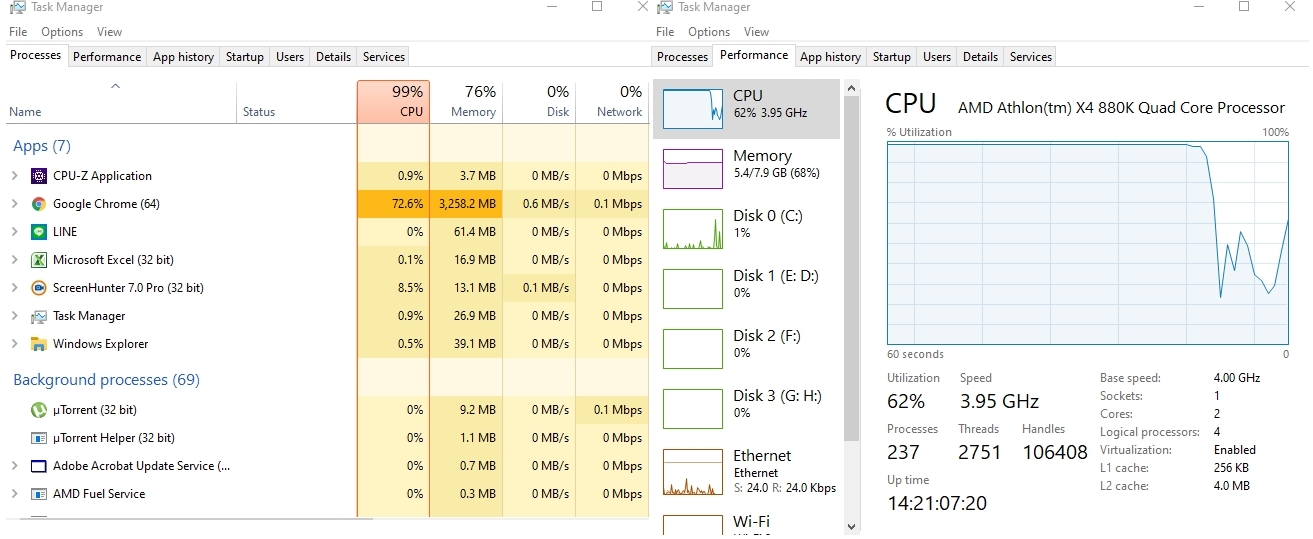This screenshot has height=539, width=1313.
Task: Open View menu in left Task Manager
Action: pos(109,32)
